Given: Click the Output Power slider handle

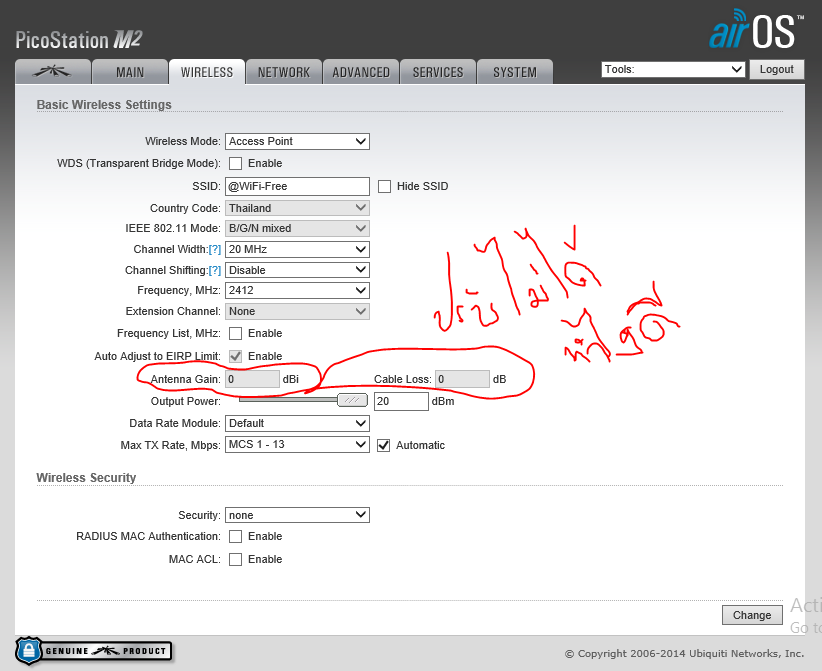Looking at the screenshot, I should click(352, 401).
